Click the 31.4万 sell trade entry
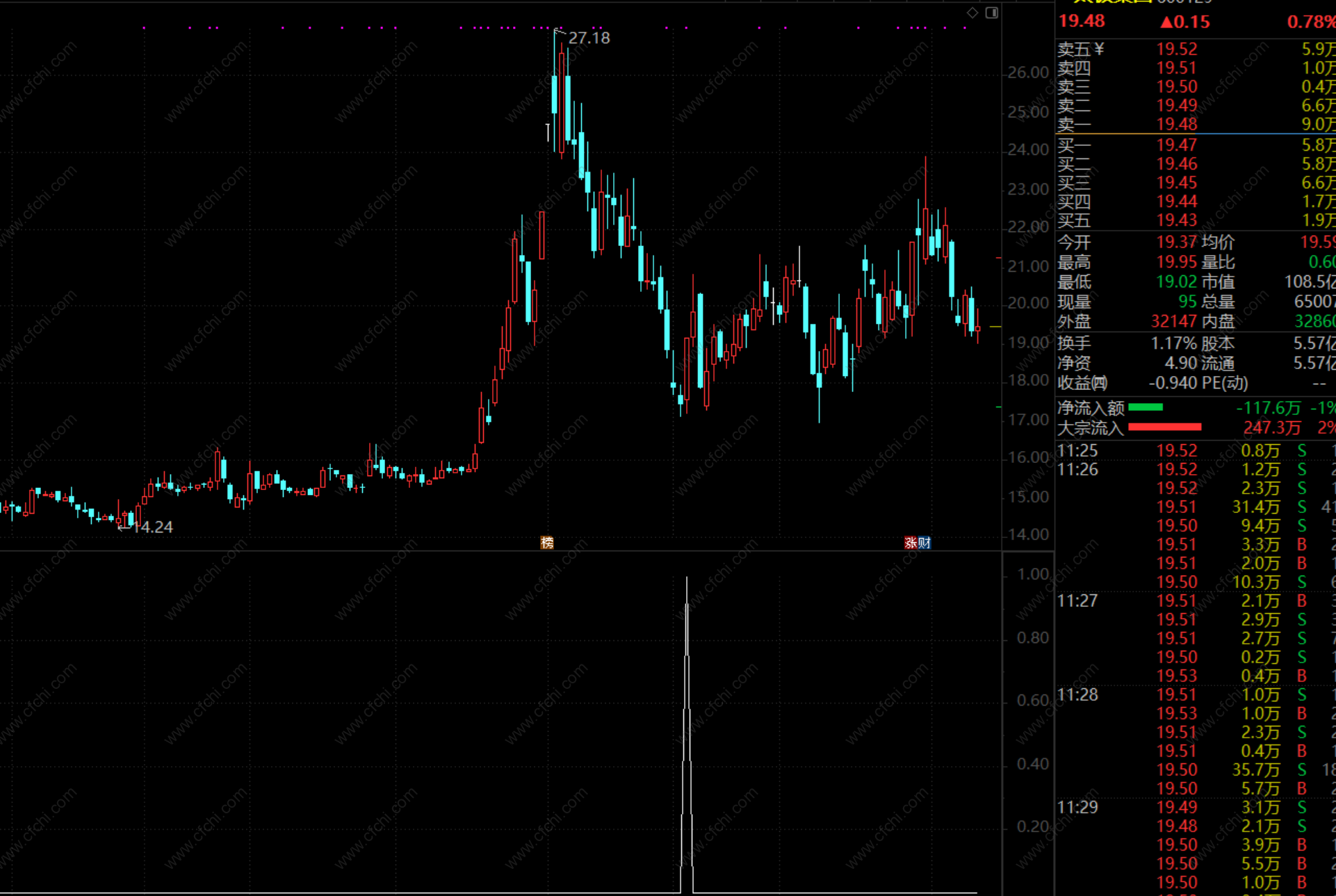 [x=1255, y=507]
